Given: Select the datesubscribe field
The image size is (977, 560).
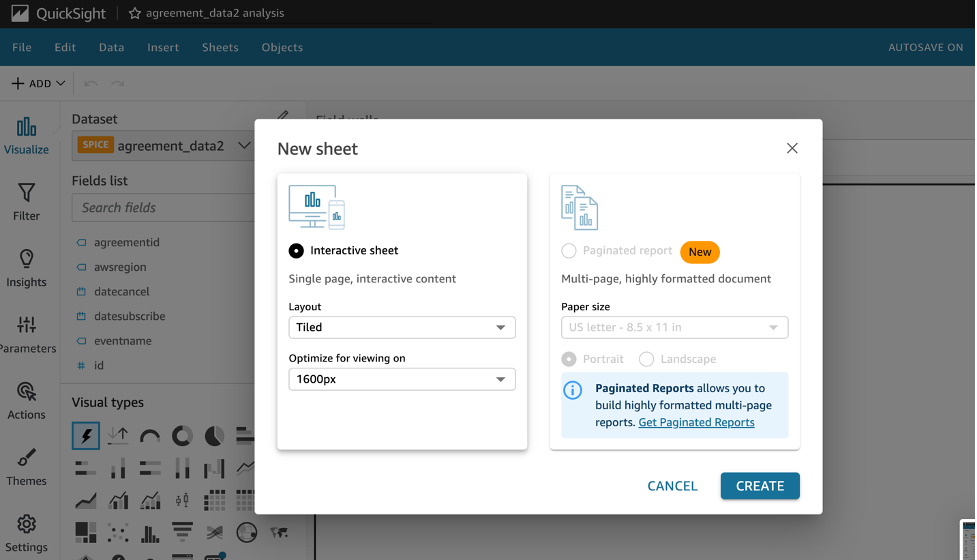Looking at the screenshot, I should pyautogui.click(x=130, y=316).
